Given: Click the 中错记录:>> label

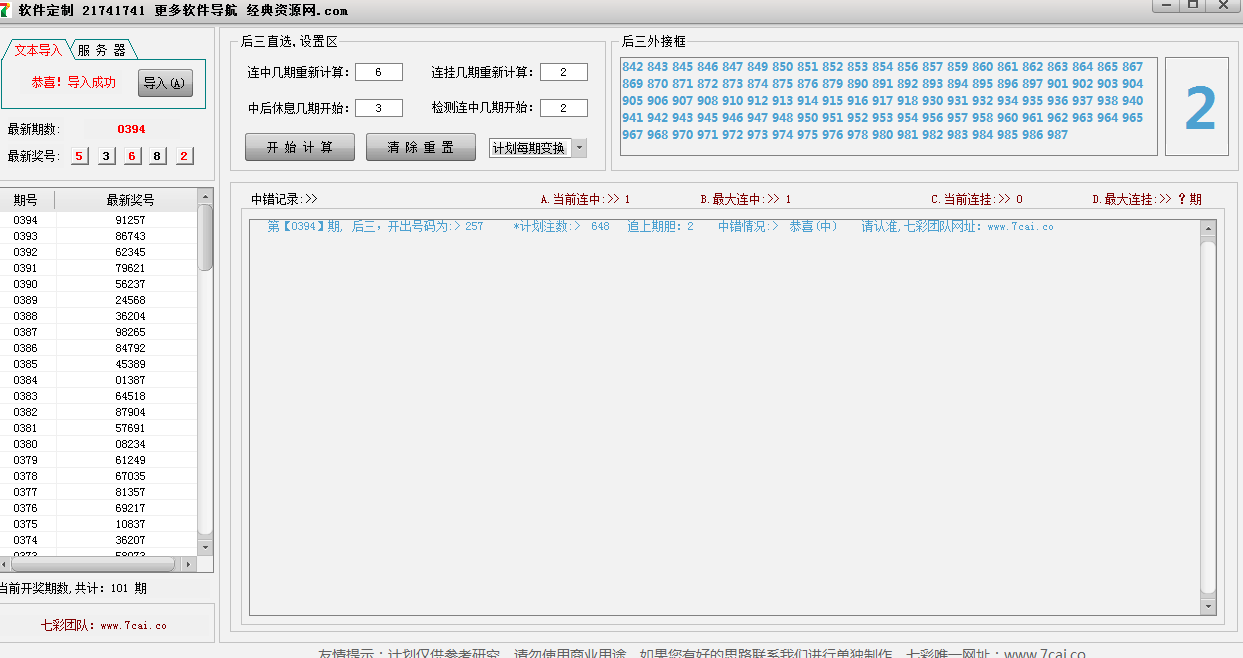Looking at the screenshot, I should click(x=284, y=199).
